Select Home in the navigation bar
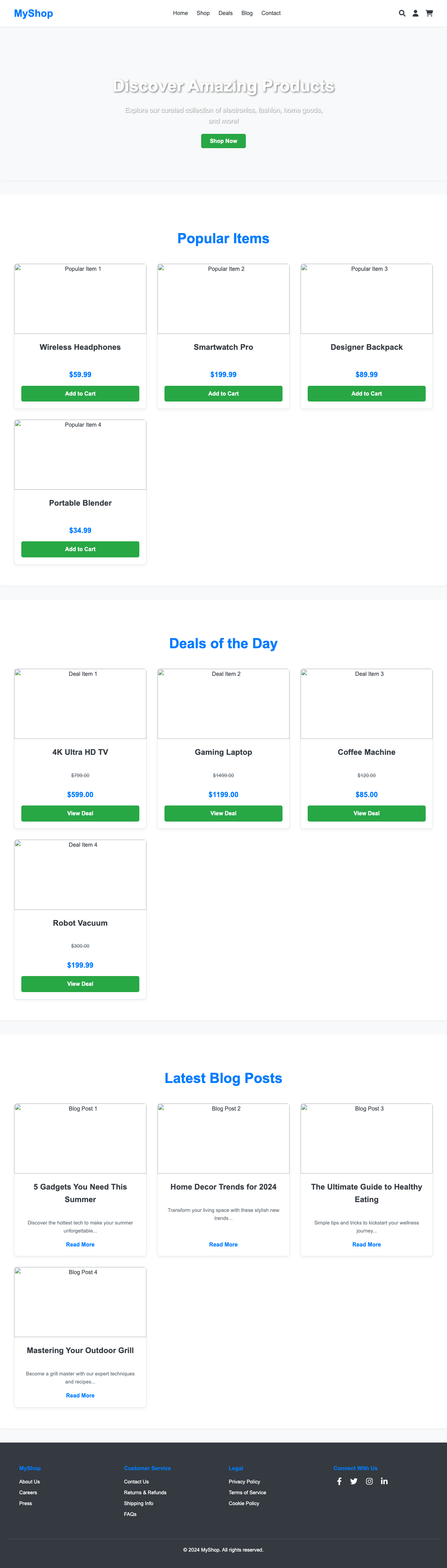Viewport: 447px width, 1568px height. pyautogui.click(x=180, y=13)
